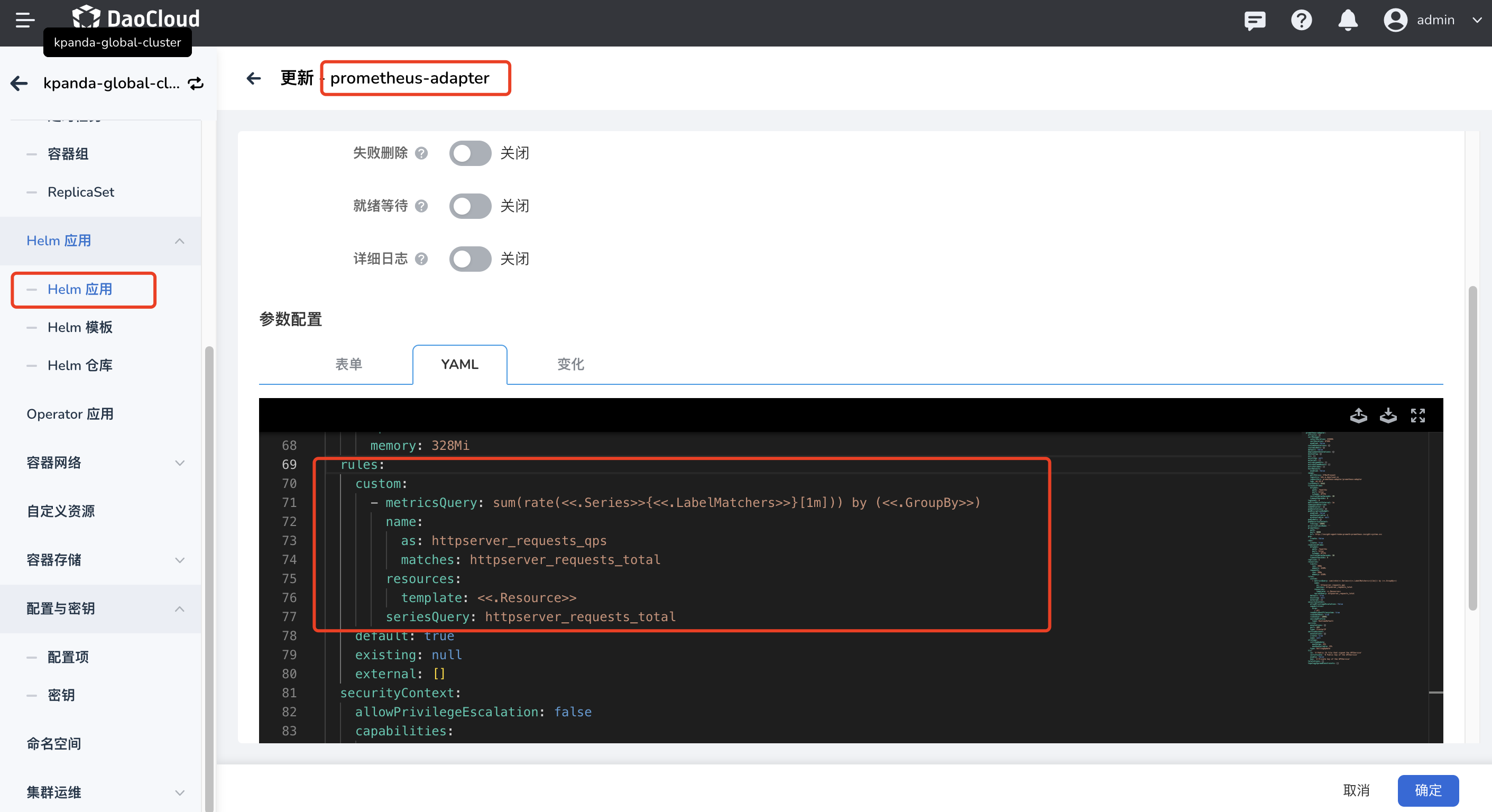
Task: Collapse the Helm 应用 sidebar section
Action: point(180,241)
